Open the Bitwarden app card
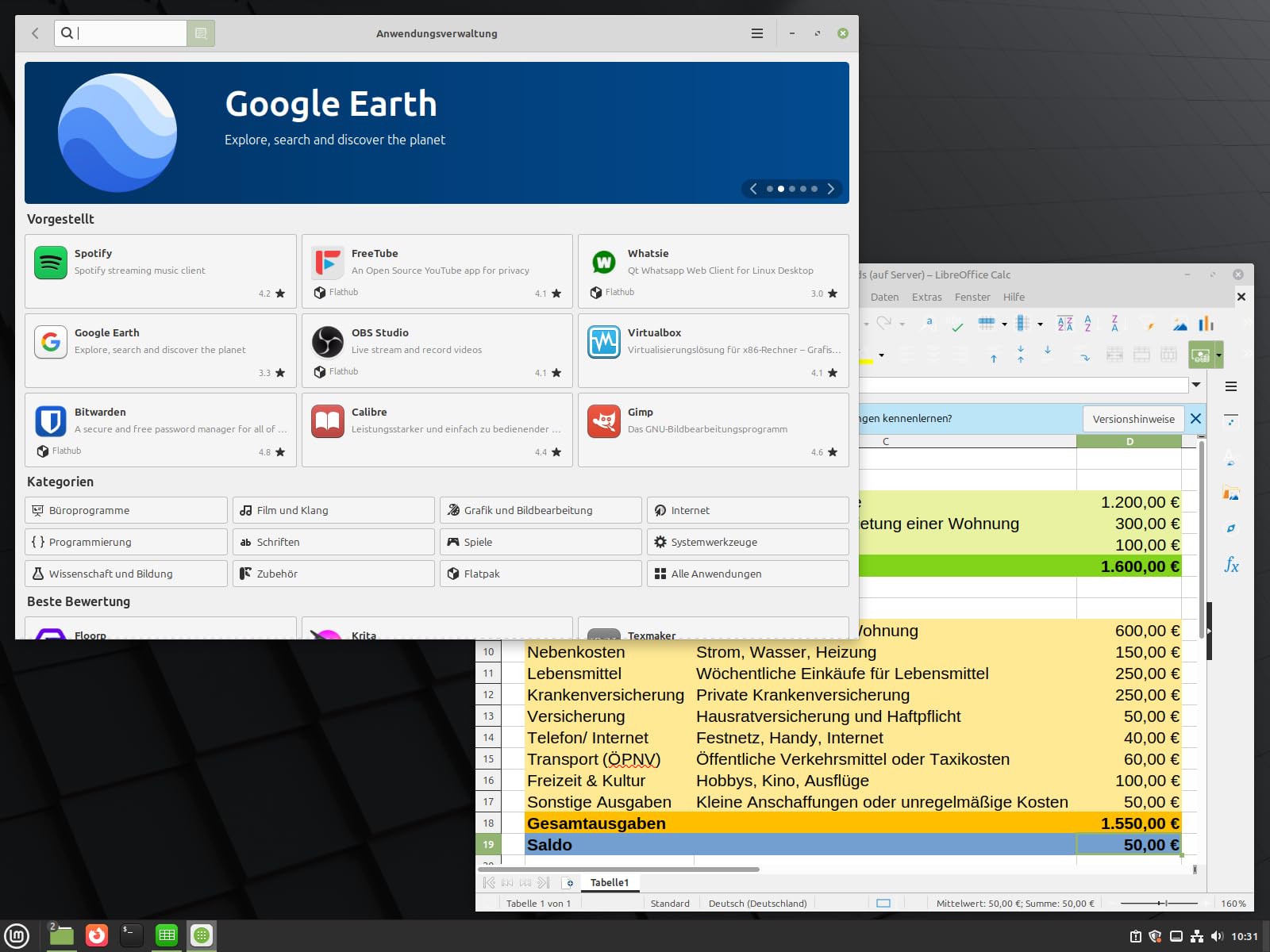The height and width of the screenshot is (952, 1270). (160, 430)
